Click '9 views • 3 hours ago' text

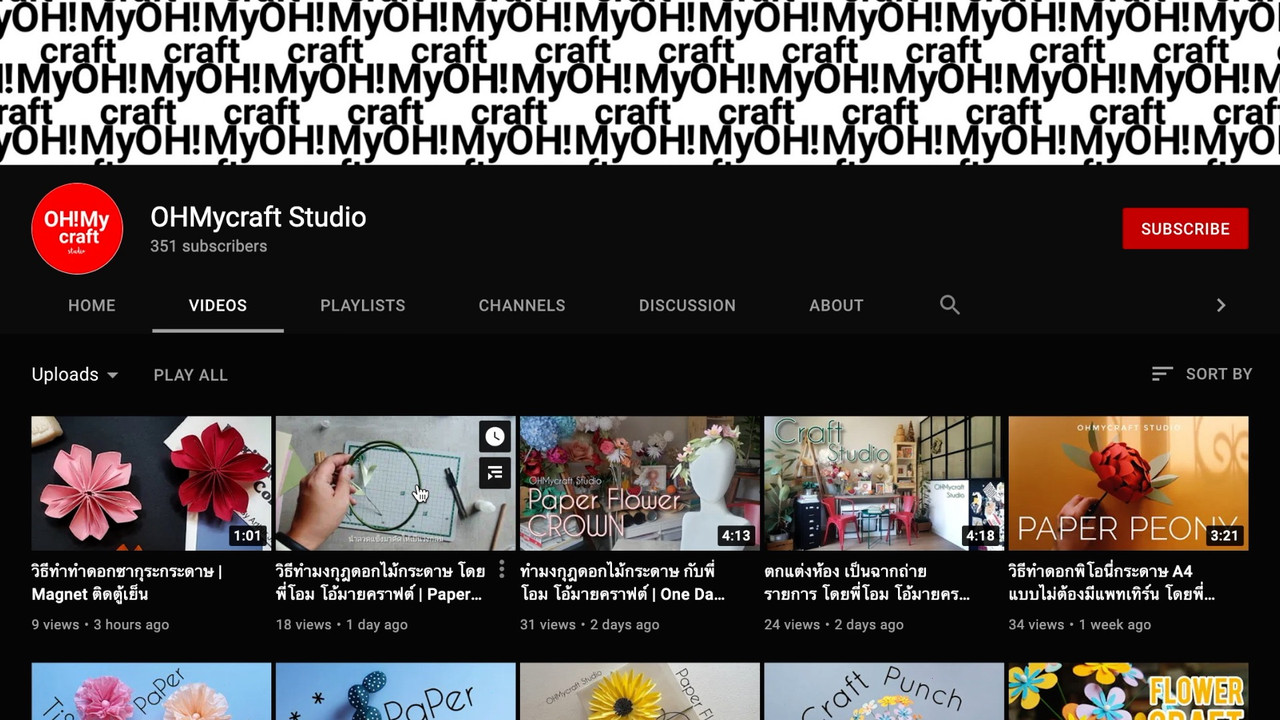tap(100, 624)
